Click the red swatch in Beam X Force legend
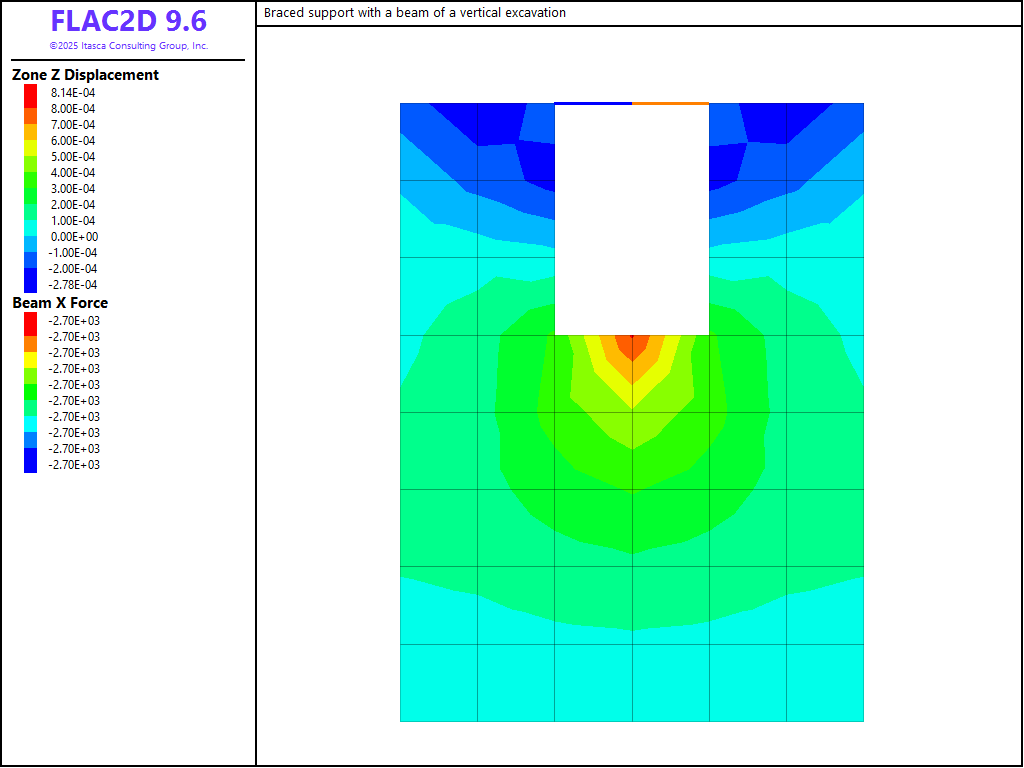This screenshot has height=768, width=1024. tap(31, 321)
